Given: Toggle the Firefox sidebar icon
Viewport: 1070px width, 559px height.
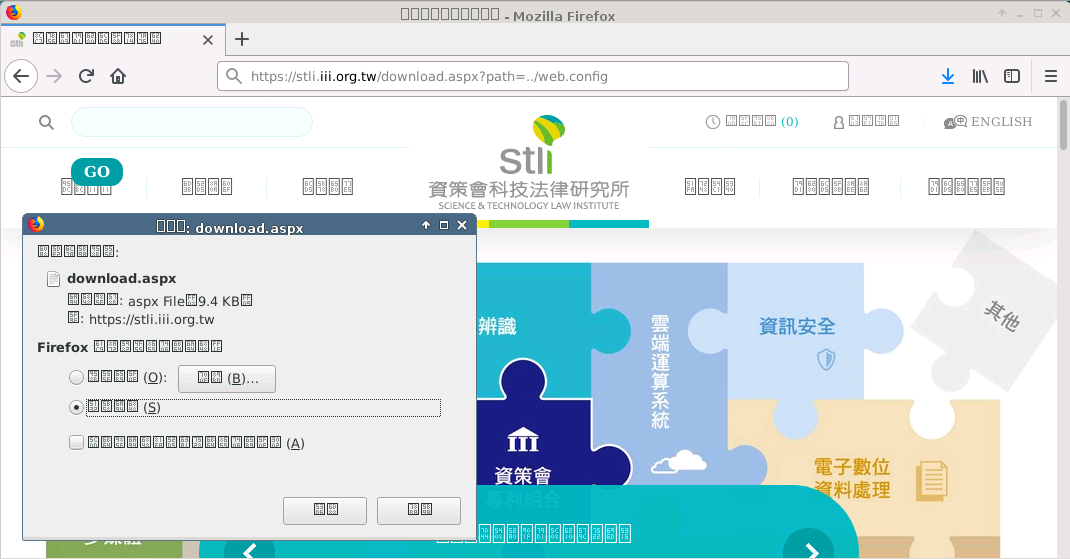Looking at the screenshot, I should [x=1012, y=76].
